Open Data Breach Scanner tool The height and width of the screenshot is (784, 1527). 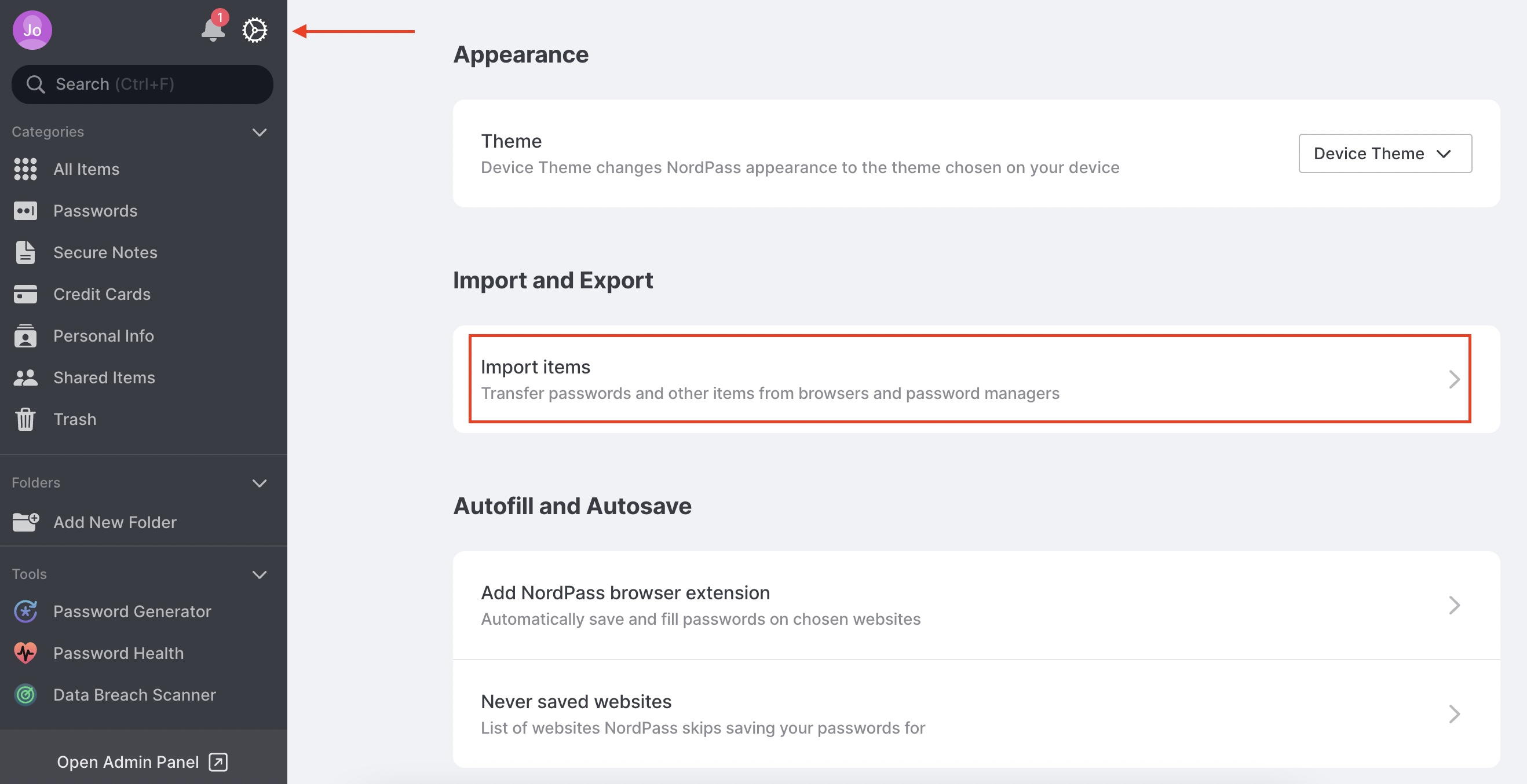[x=144, y=694]
